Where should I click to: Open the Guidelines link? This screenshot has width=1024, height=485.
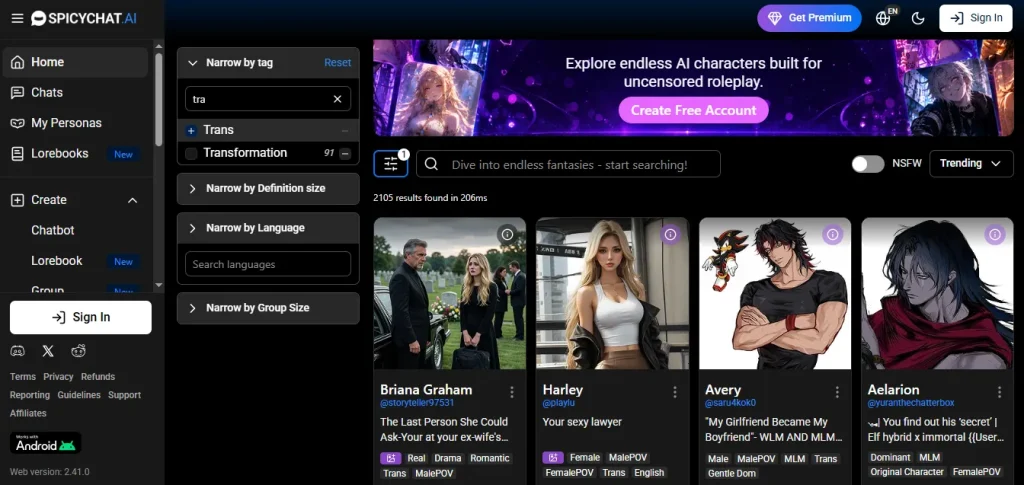(79, 395)
